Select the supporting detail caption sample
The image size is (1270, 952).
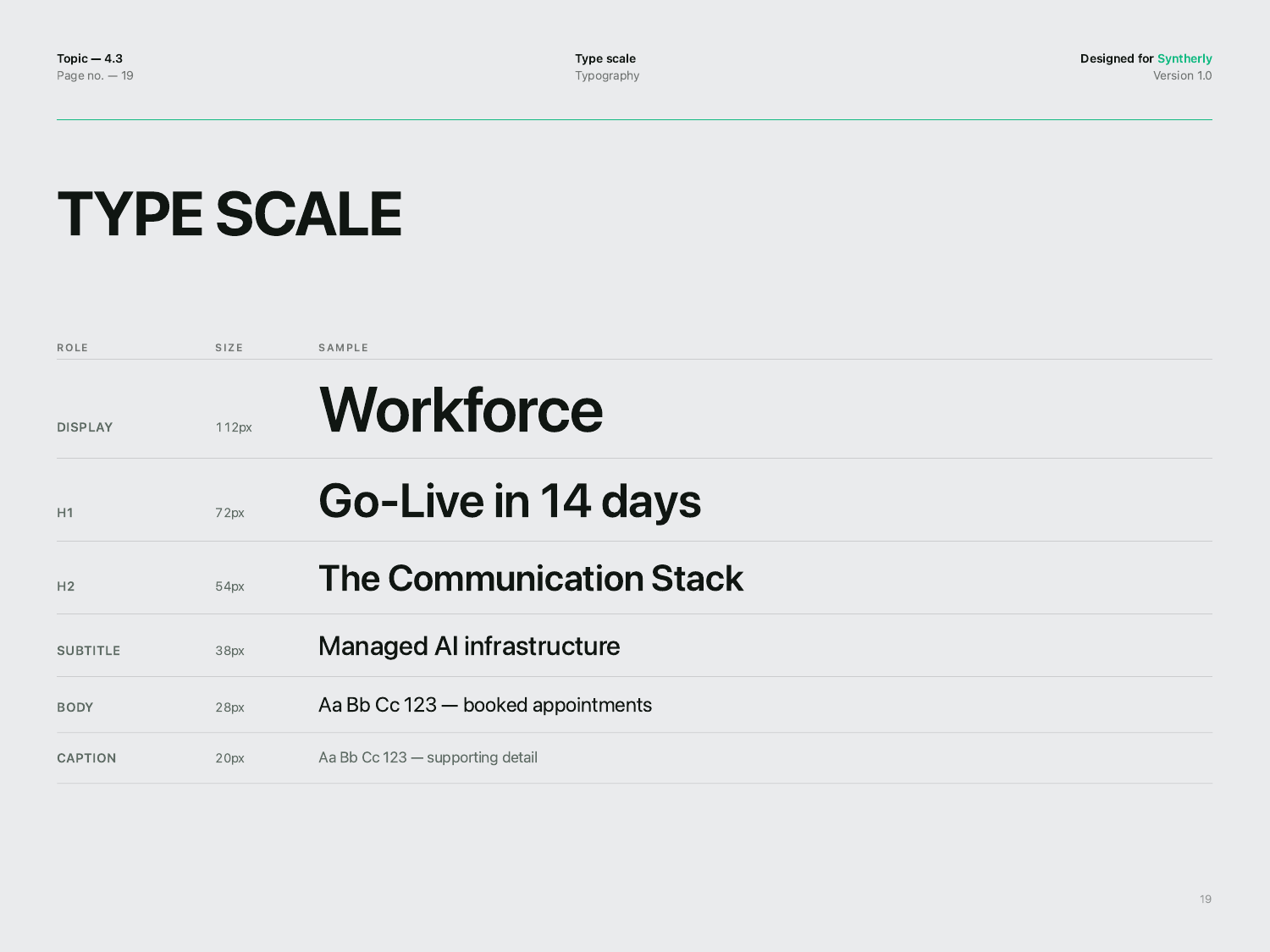428,757
